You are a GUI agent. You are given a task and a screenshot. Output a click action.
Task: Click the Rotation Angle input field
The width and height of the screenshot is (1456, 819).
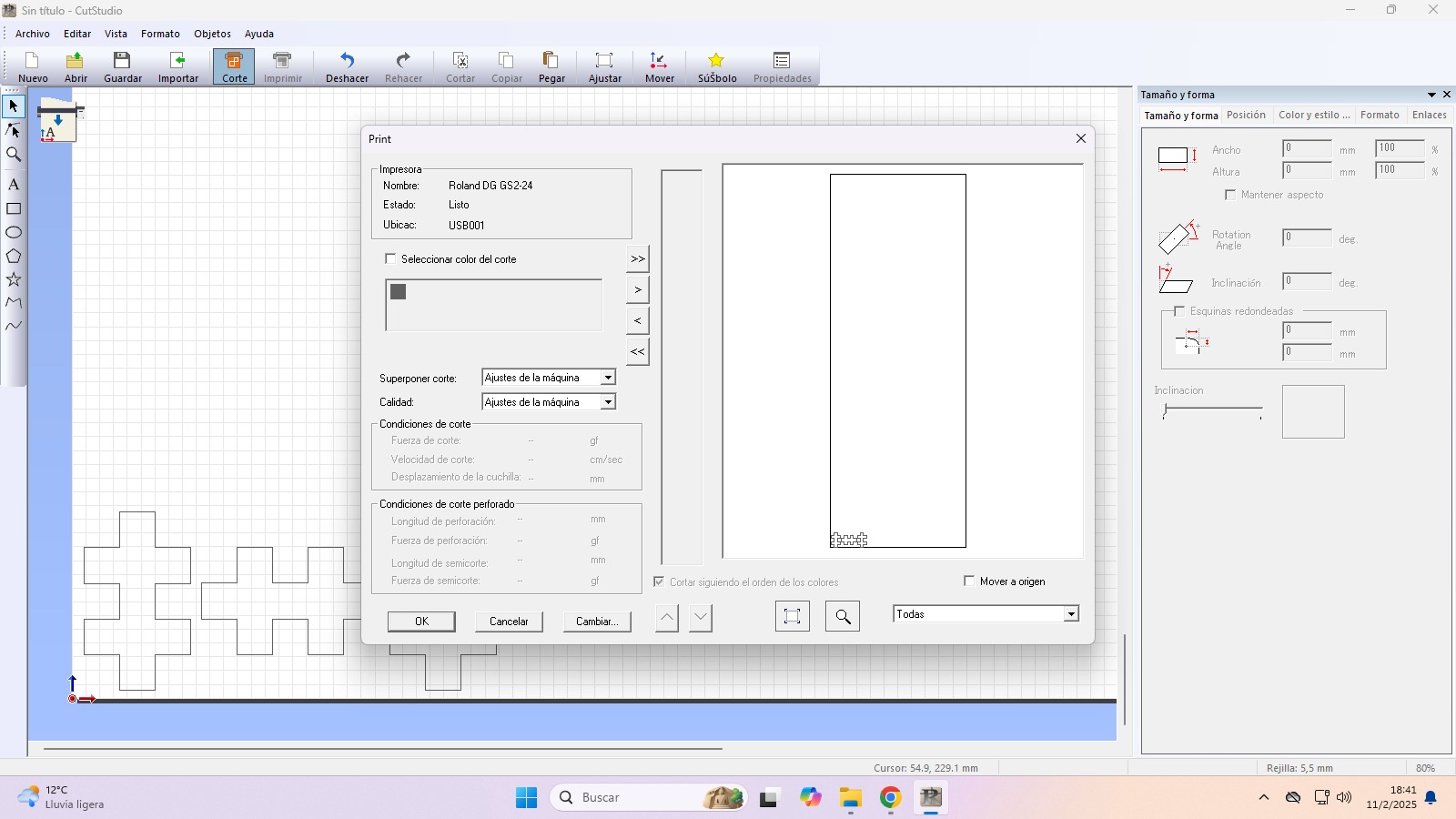point(1307,238)
